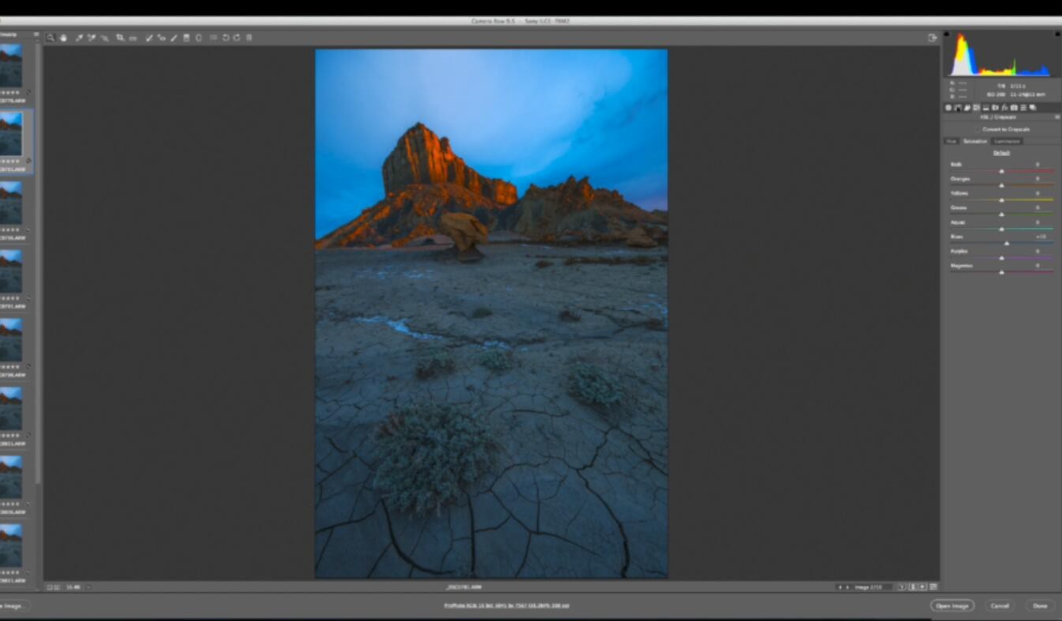Screen dimensions: 1062x621
Task: Click the Purples saturation slider handle
Action: click(x=1002, y=258)
